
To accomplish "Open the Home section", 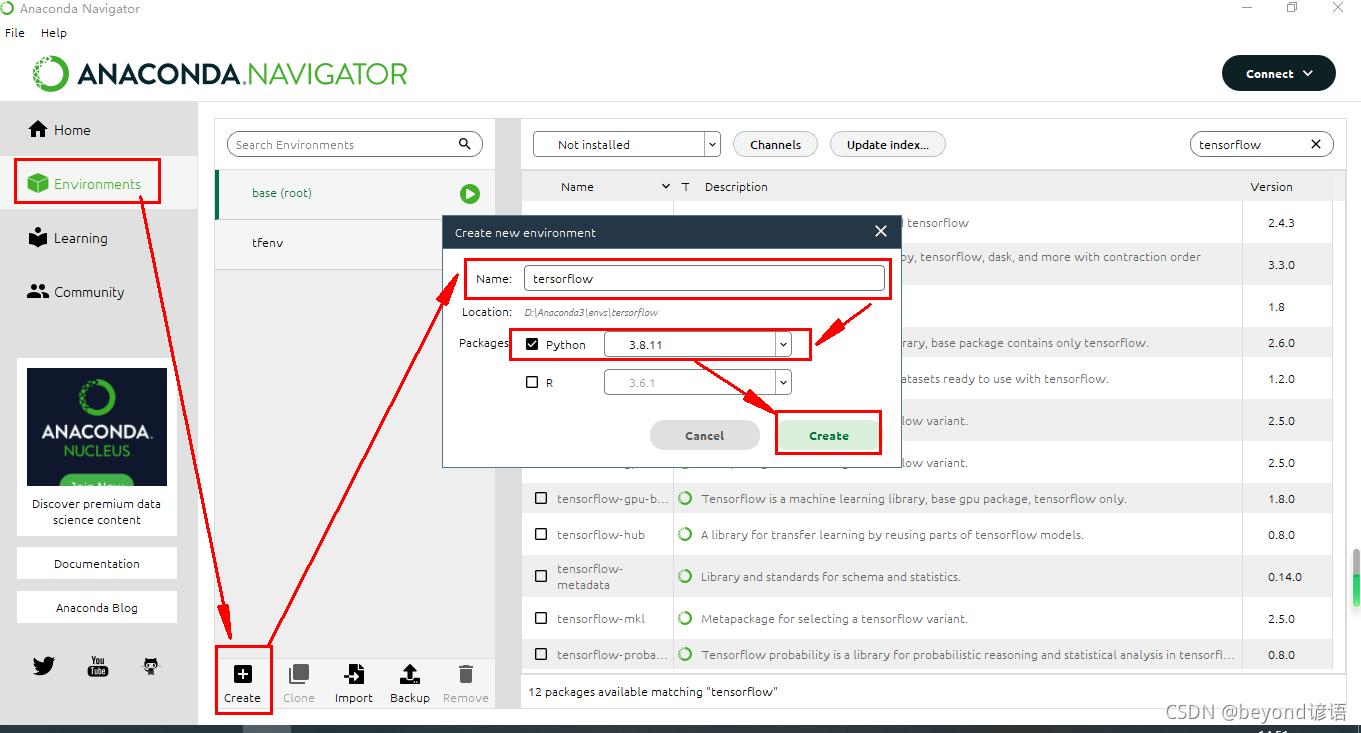I will coord(60,130).
